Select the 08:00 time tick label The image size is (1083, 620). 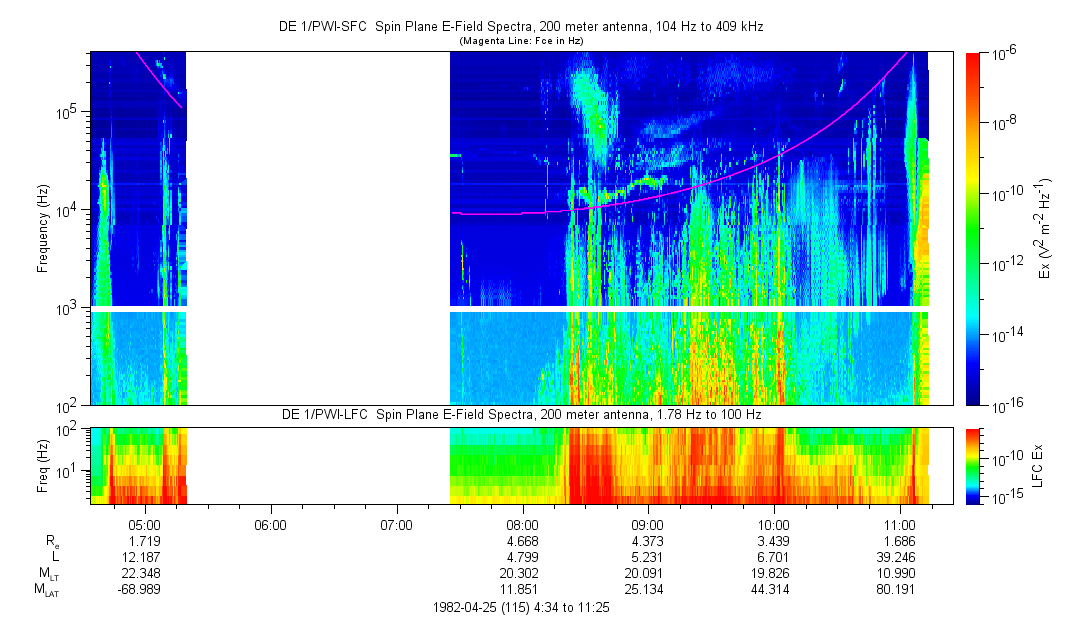point(523,523)
